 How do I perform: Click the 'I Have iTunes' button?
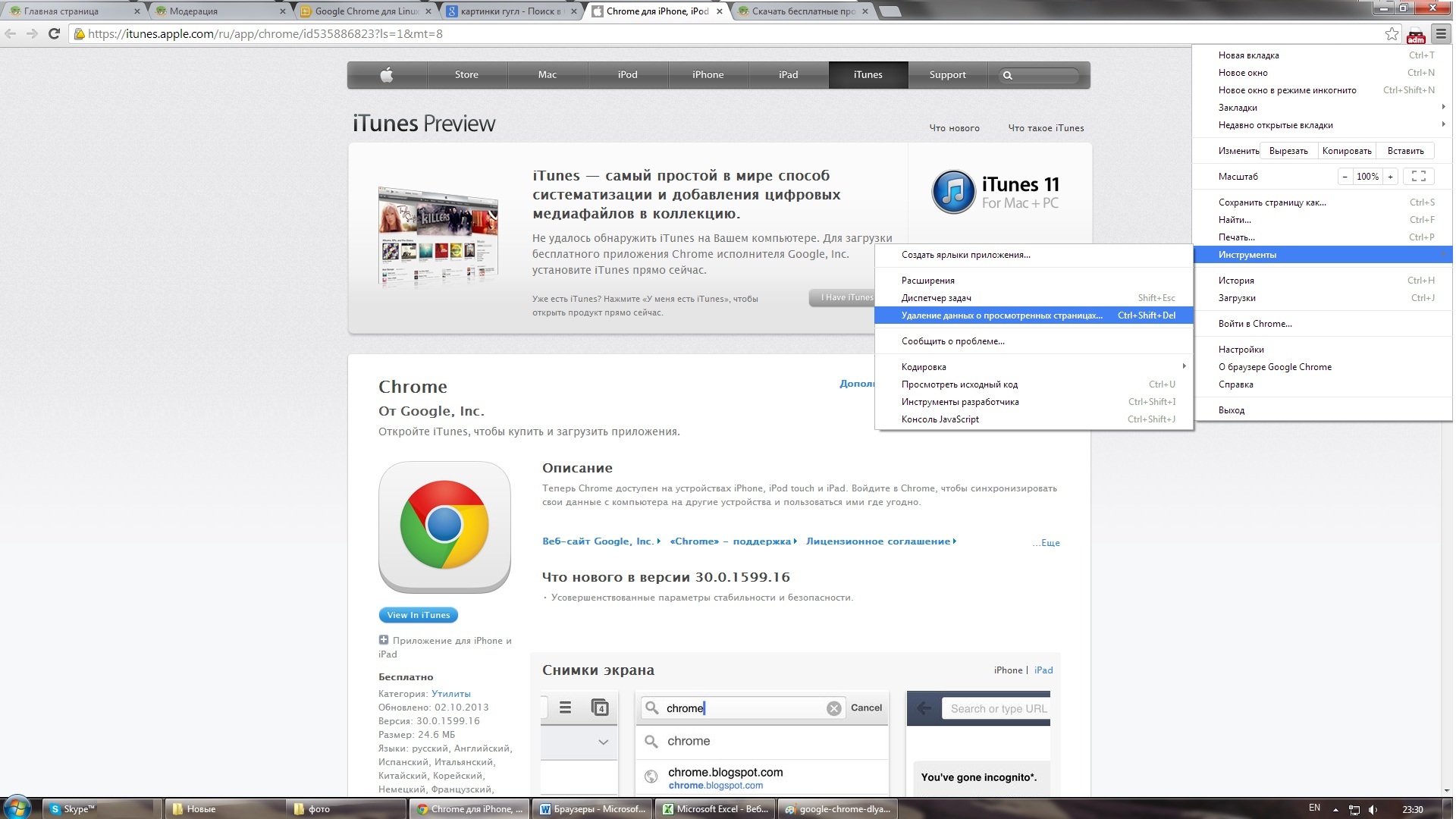(x=843, y=297)
